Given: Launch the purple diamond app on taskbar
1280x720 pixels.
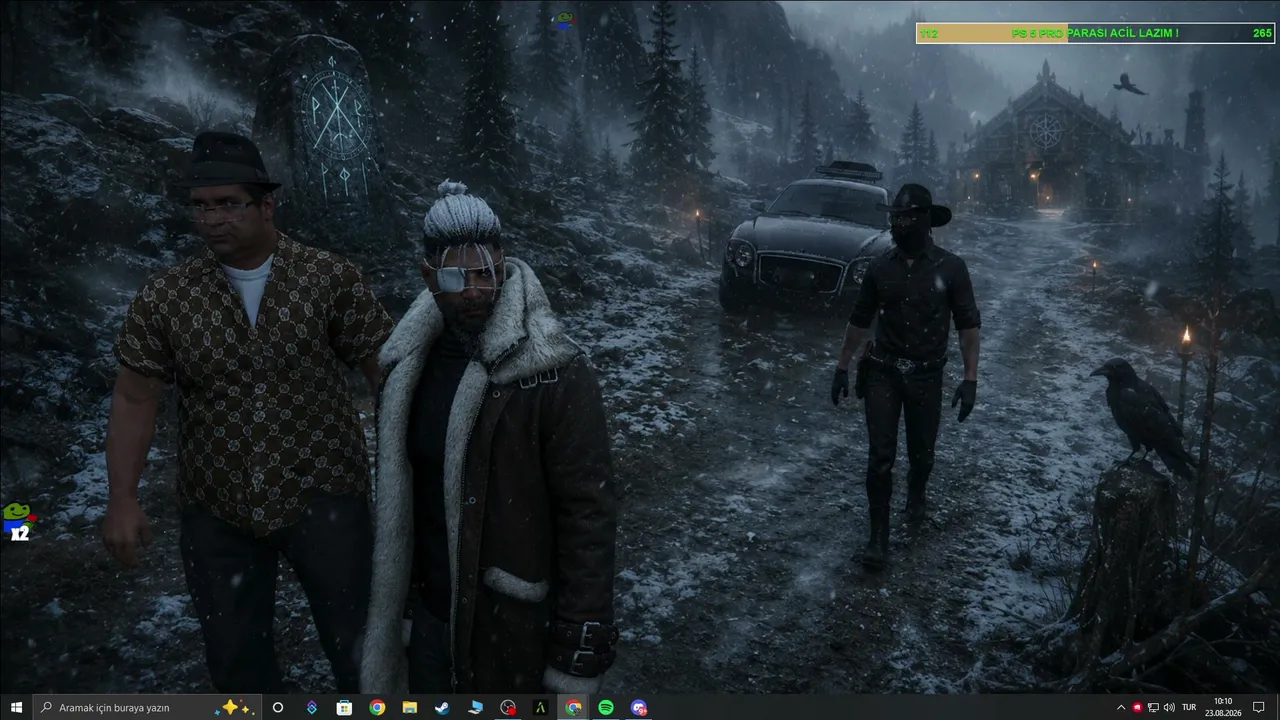Looking at the screenshot, I should (311, 707).
